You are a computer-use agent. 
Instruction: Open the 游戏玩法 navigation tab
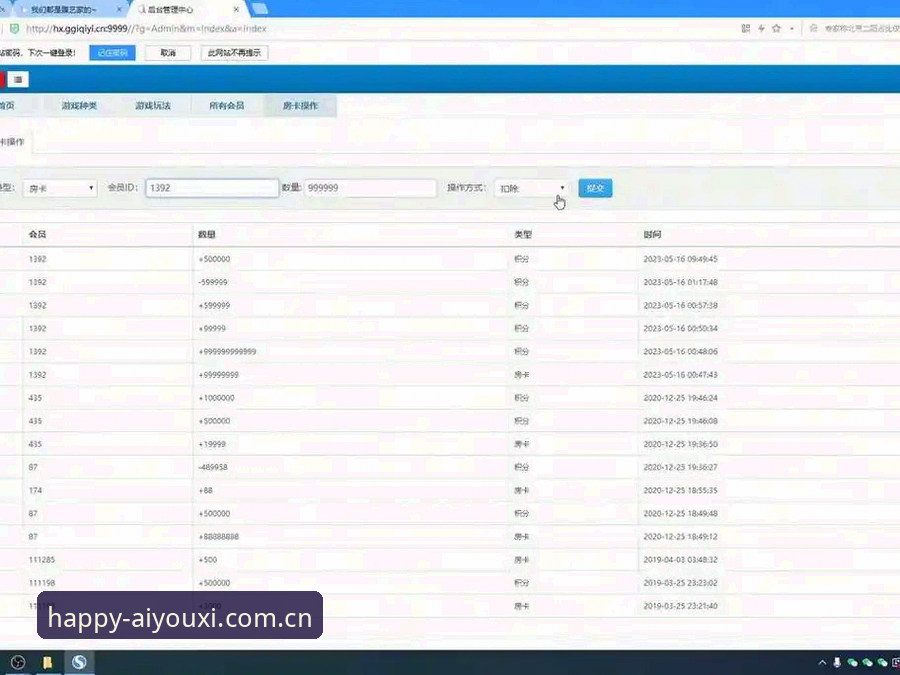(153, 106)
